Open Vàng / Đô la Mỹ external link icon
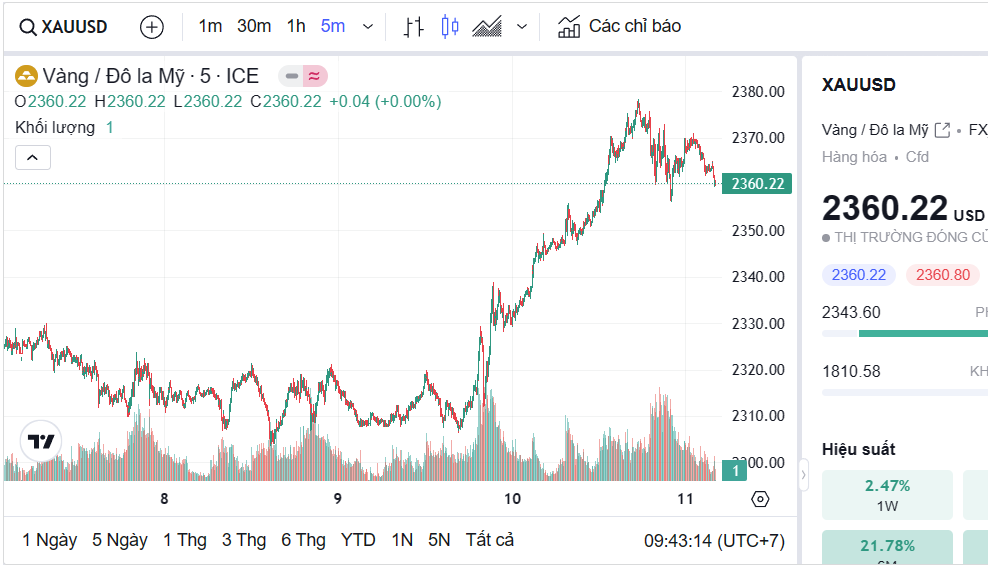This screenshot has width=988, height=569. (x=942, y=130)
